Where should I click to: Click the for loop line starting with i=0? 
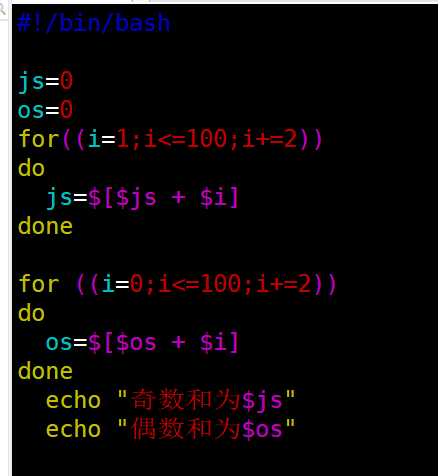(x=177, y=284)
